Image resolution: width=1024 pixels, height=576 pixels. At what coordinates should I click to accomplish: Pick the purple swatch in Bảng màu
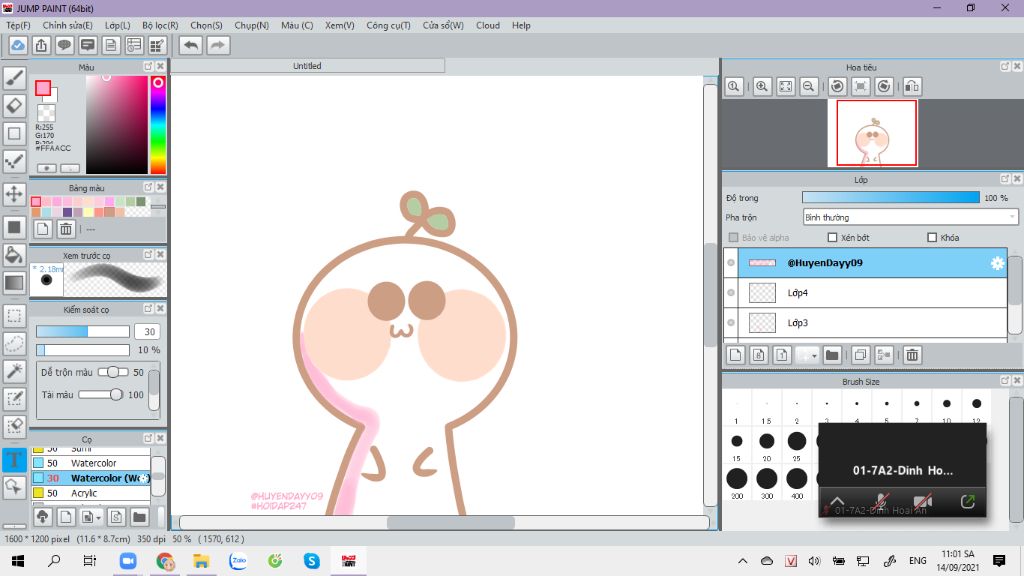[x=67, y=212]
